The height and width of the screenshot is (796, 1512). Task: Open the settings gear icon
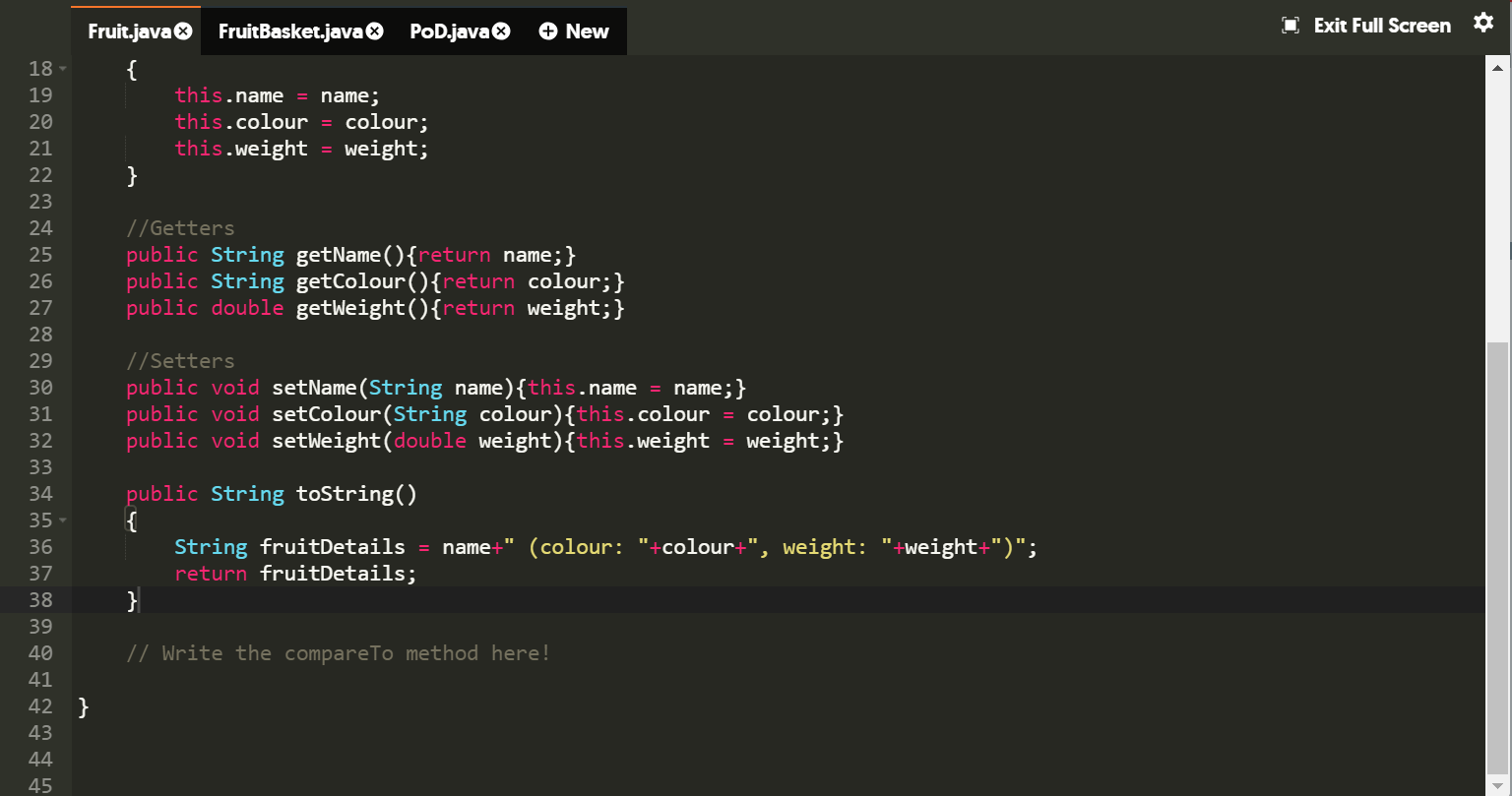(1483, 23)
